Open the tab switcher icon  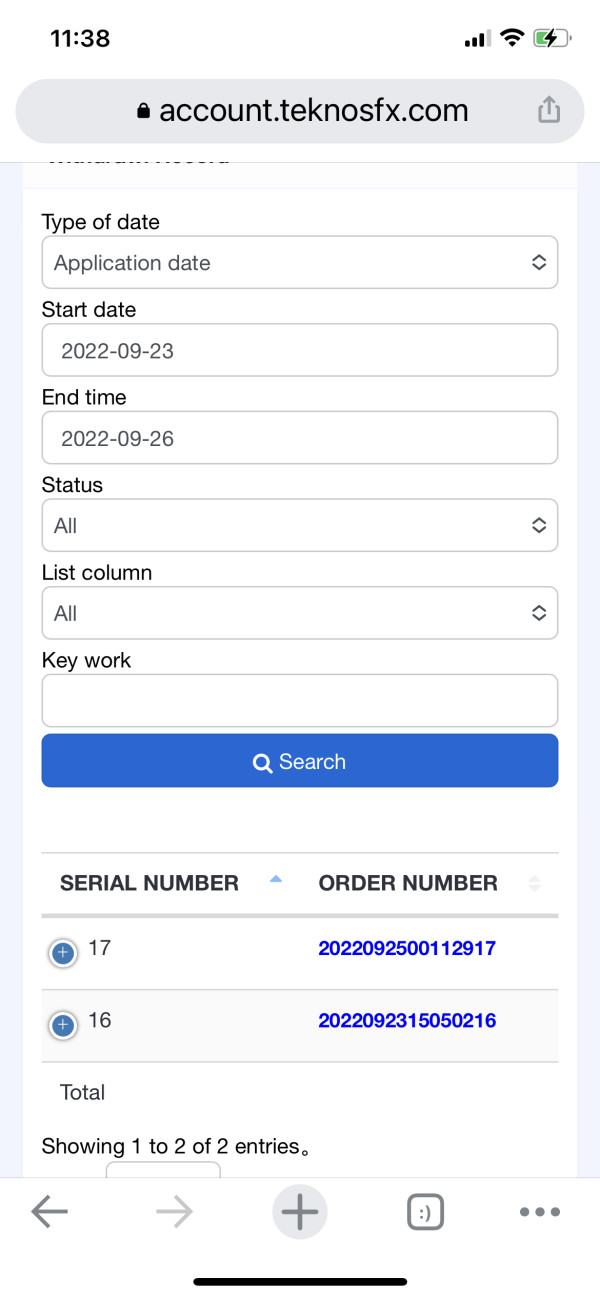[425, 1212]
